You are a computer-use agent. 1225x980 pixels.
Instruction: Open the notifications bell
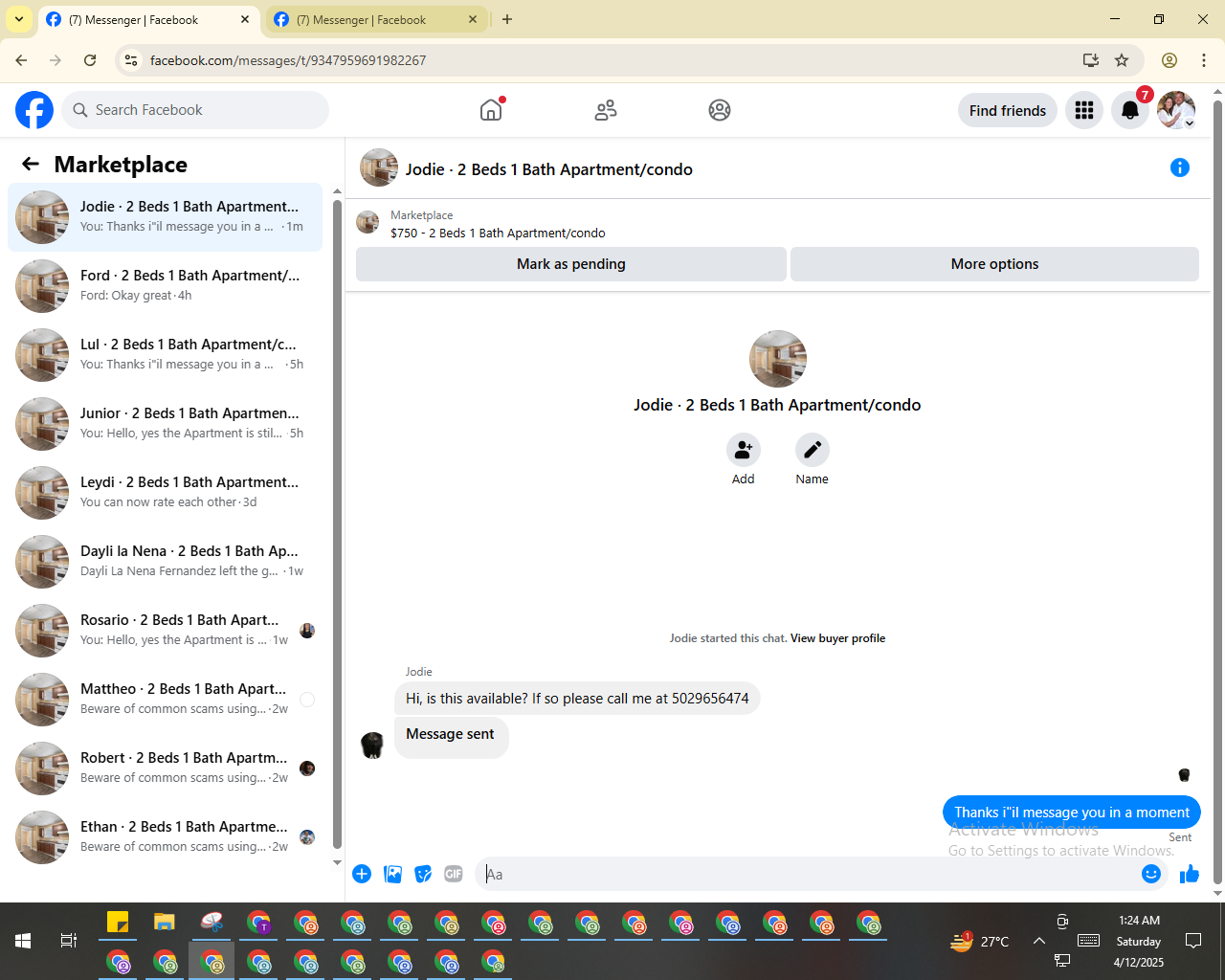(x=1130, y=110)
